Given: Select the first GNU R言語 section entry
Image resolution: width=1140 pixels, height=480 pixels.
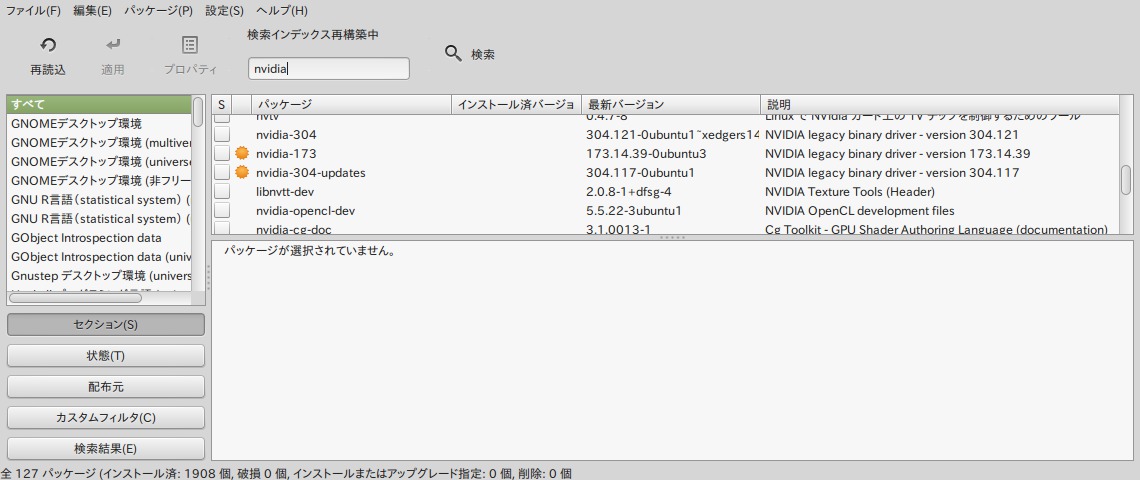Looking at the screenshot, I should click(x=99, y=199).
